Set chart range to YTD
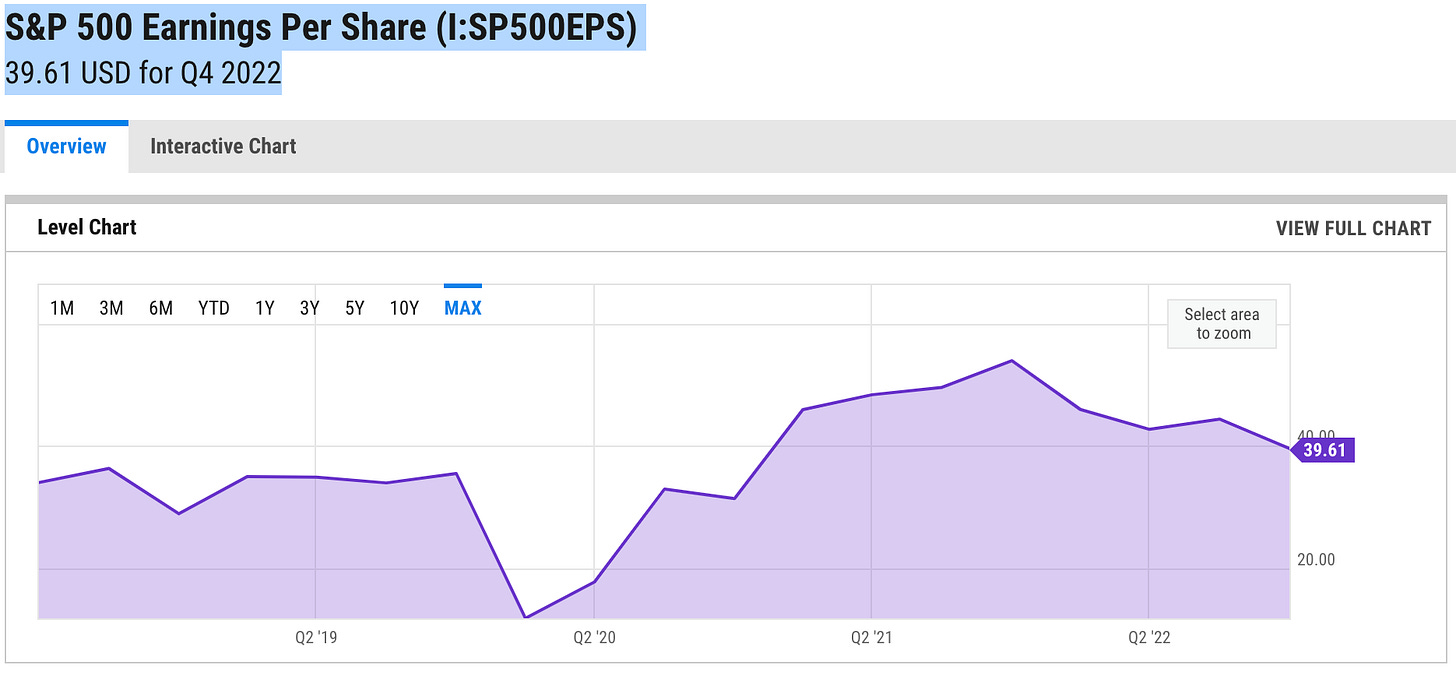 point(214,308)
